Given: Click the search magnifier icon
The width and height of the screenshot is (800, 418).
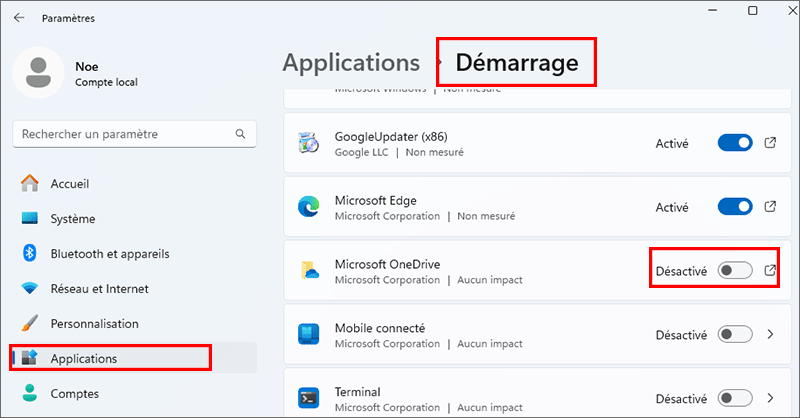Looking at the screenshot, I should [x=240, y=134].
